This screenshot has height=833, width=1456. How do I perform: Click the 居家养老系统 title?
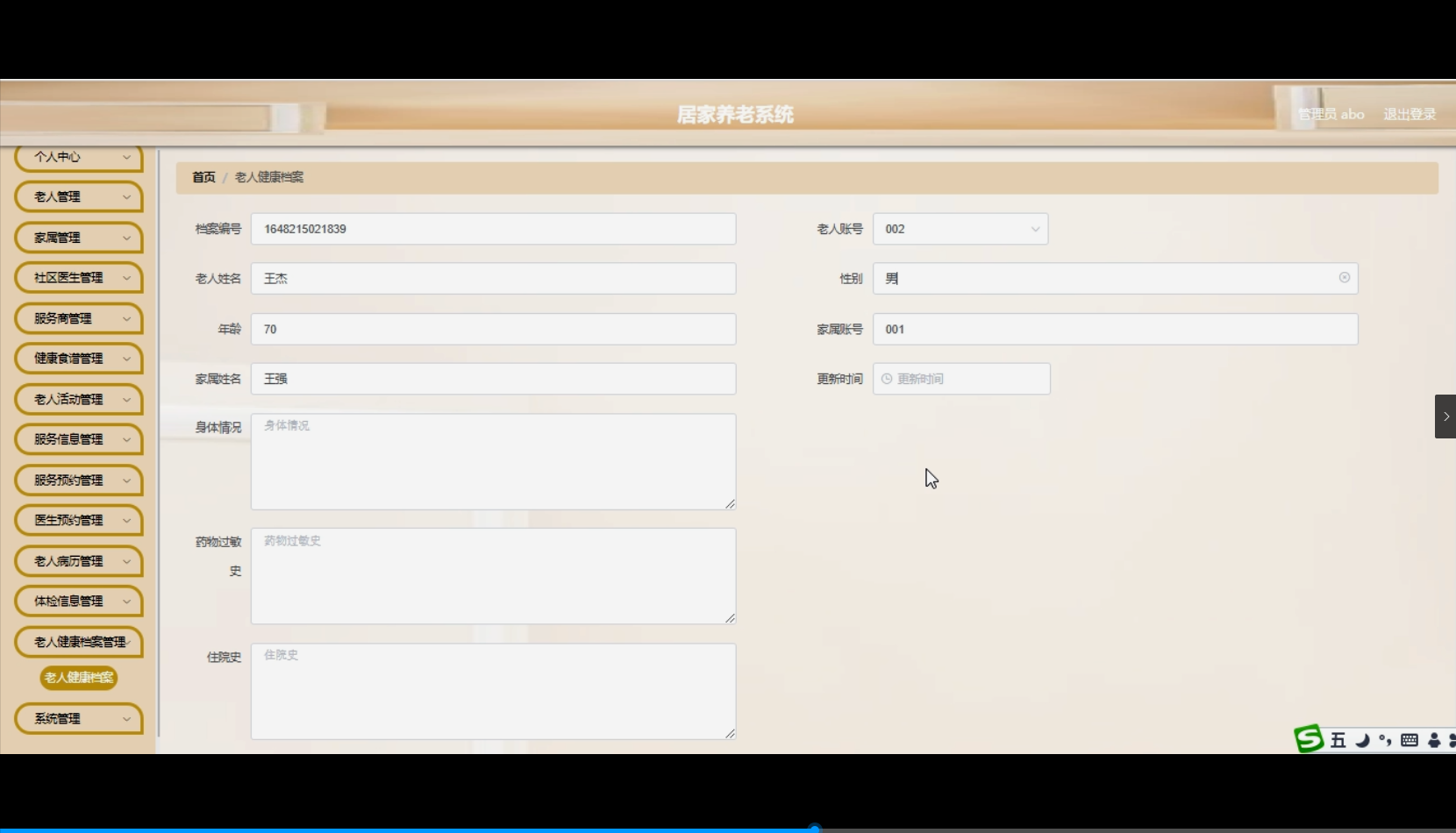tap(735, 115)
